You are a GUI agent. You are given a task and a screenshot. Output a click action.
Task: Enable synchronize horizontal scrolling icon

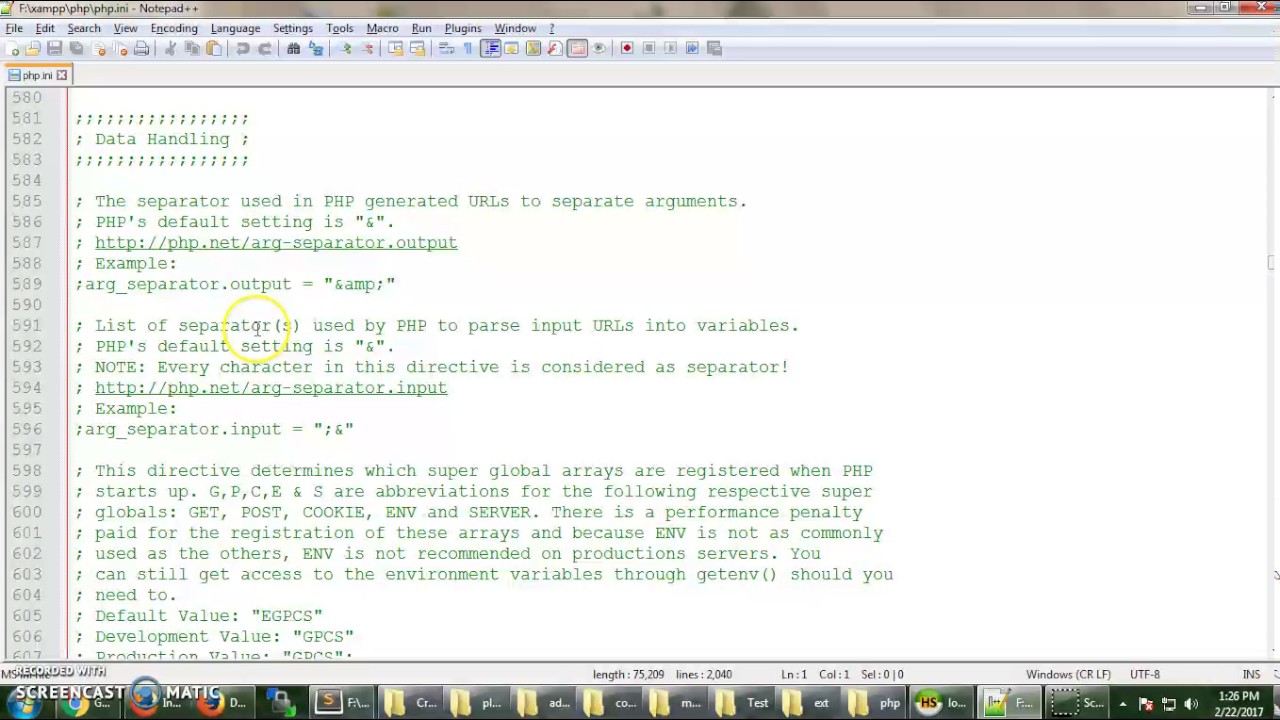[418, 48]
